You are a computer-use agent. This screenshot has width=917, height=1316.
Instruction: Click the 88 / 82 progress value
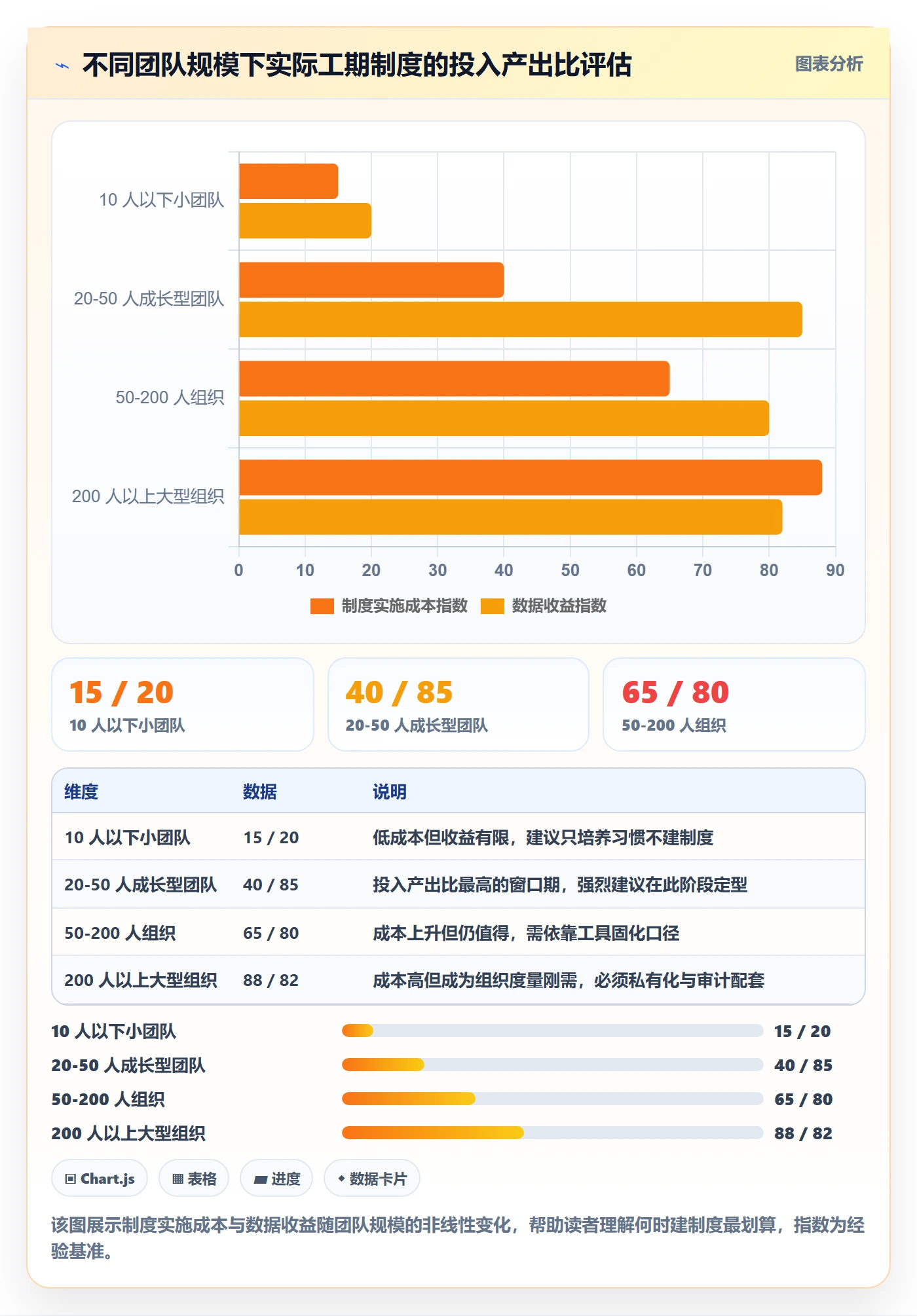coord(803,1133)
